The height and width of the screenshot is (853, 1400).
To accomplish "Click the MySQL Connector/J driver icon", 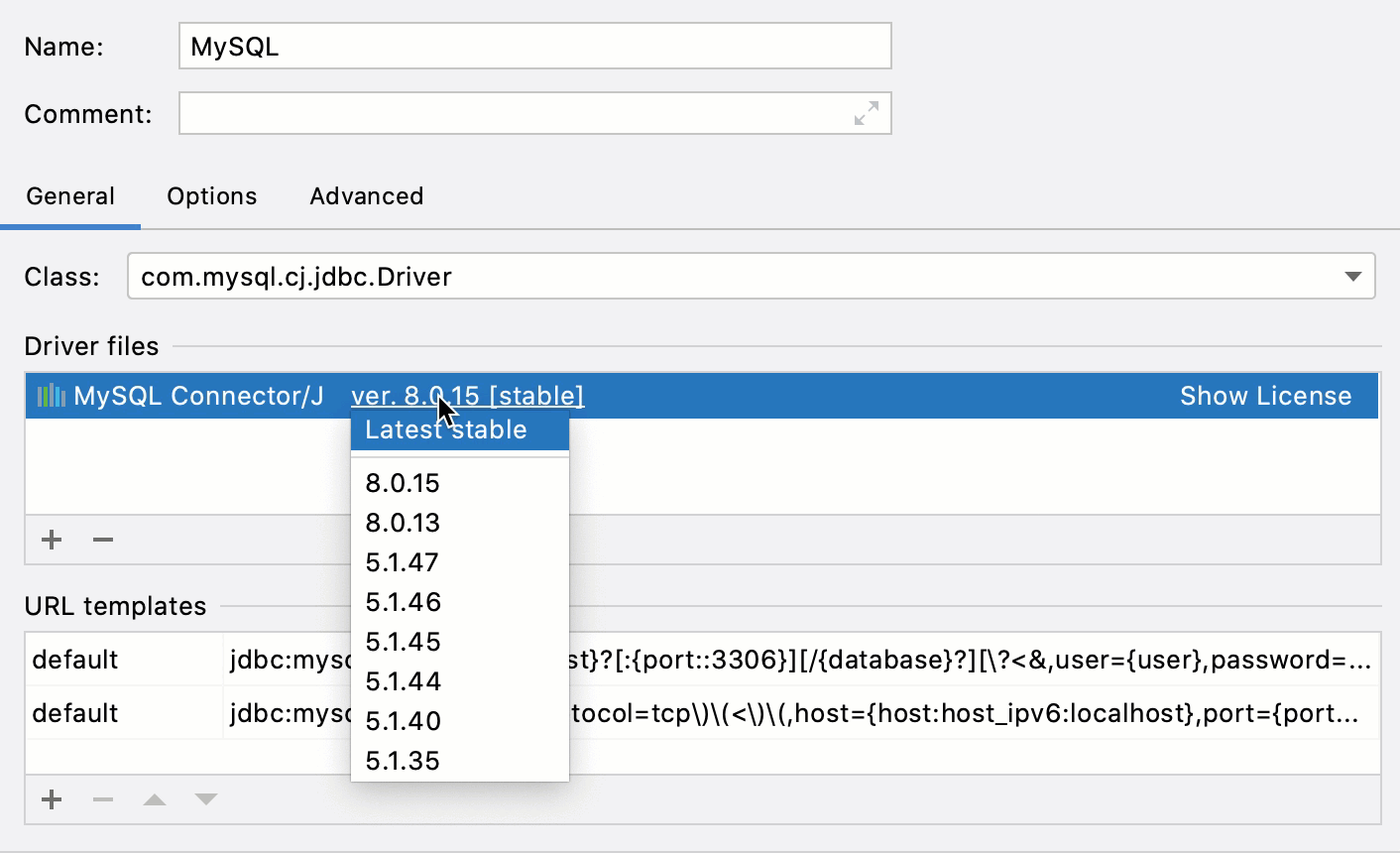I will pos(52,395).
